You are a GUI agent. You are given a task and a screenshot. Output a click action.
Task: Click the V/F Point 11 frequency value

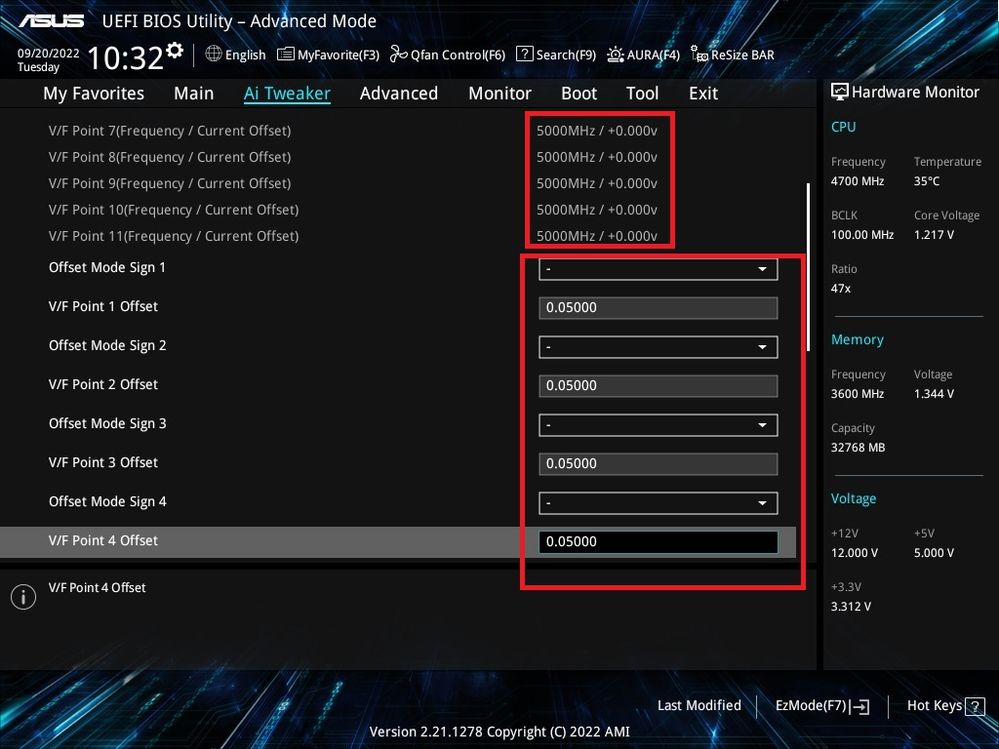(597, 236)
